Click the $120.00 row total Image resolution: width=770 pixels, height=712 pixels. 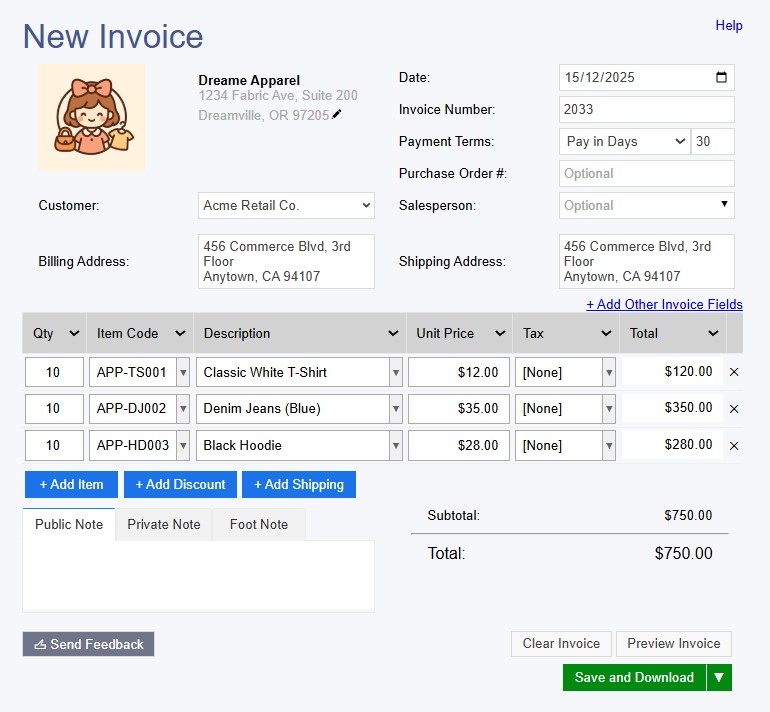coord(688,371)
